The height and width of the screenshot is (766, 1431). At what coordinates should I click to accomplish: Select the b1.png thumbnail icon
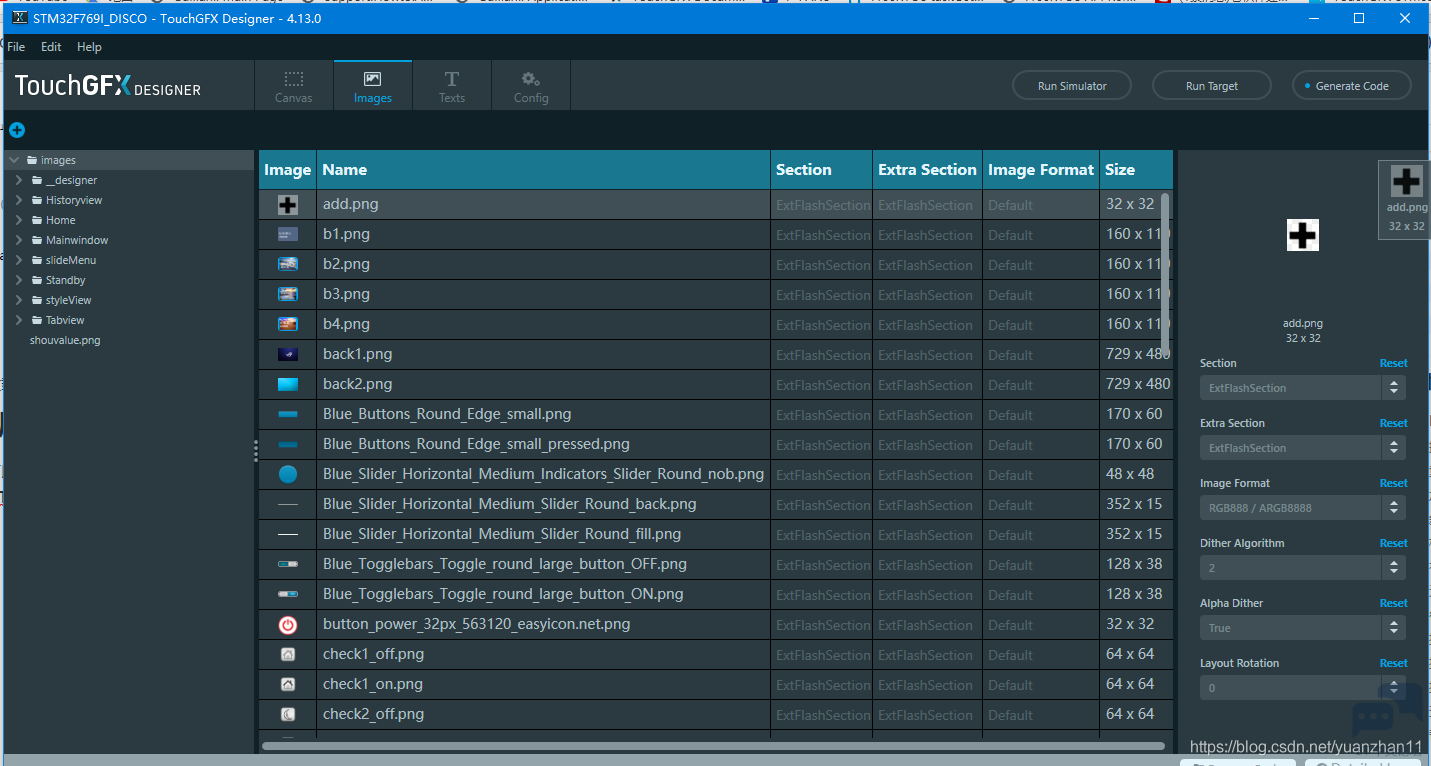288,234
